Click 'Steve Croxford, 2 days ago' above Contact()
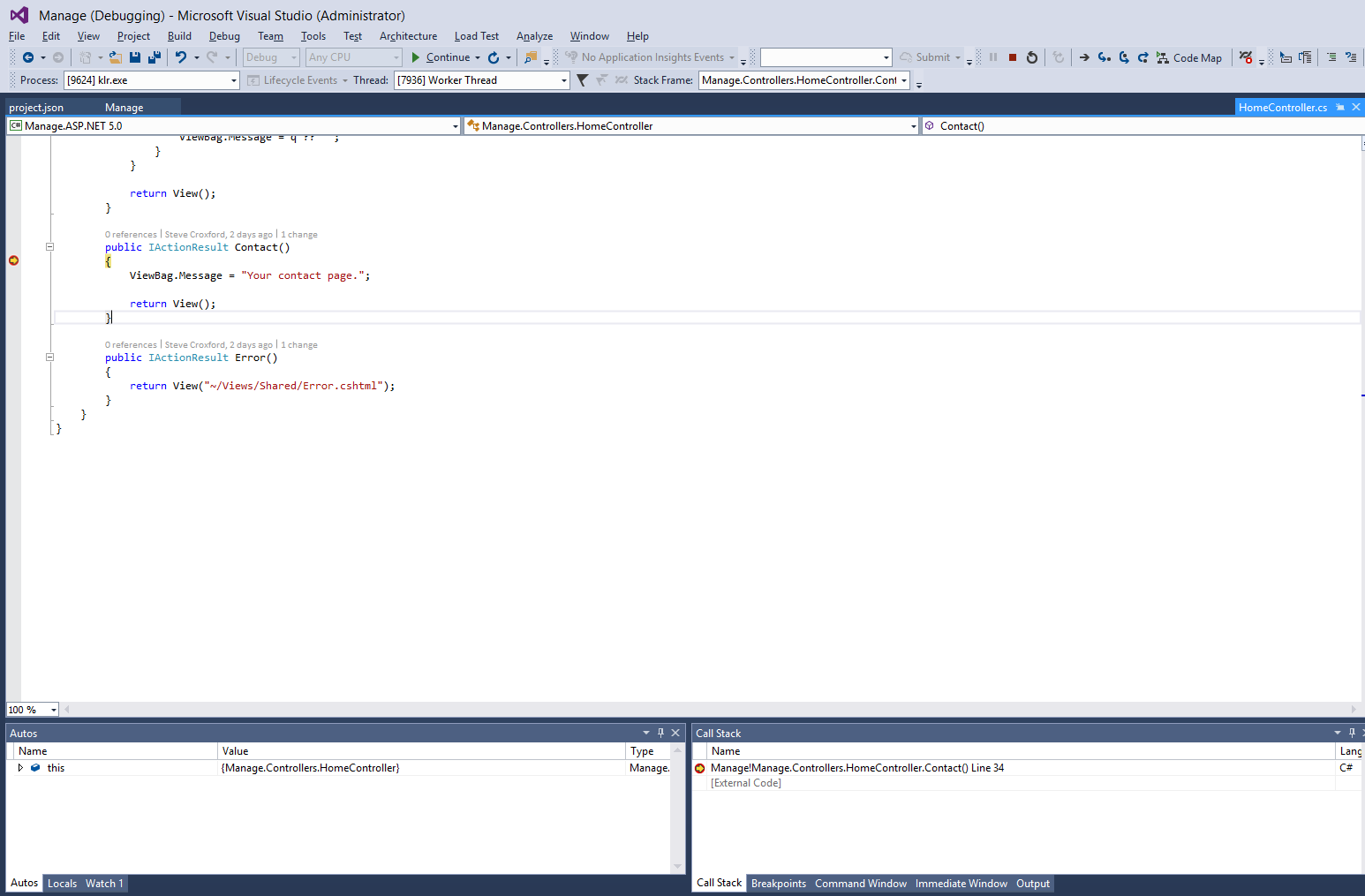1365x896 pixels. point(219,235)
